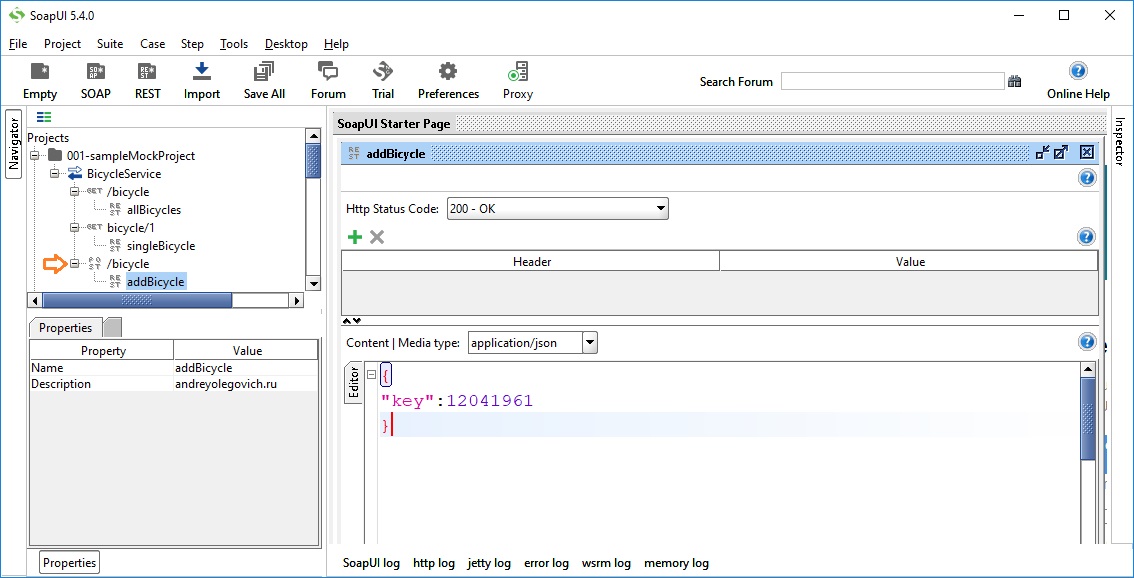Open the jetty log

489,563
